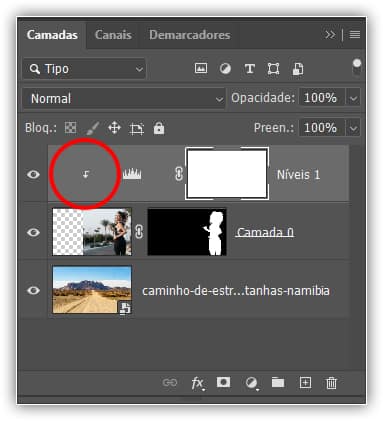Click the Opacidade 100% value field
The image size is (383, 421).
(x=322, y=98)
